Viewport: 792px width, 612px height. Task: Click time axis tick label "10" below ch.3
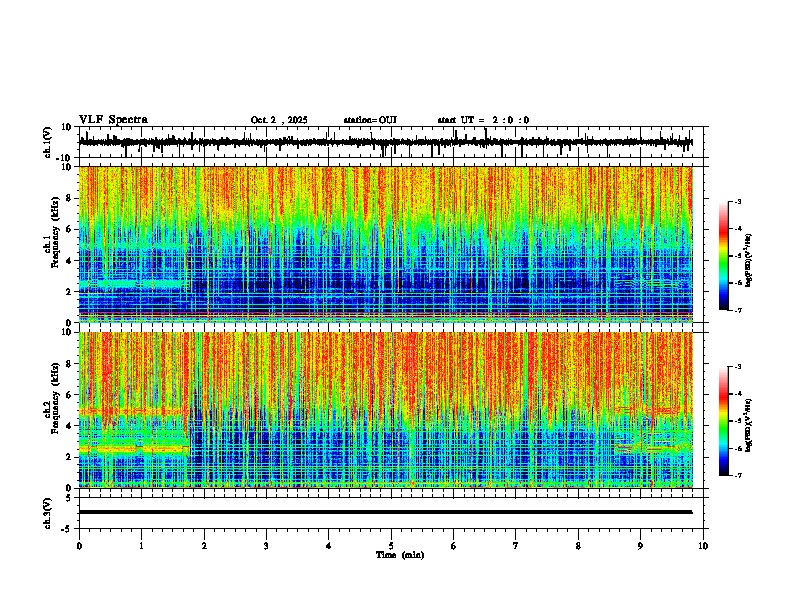pos(703,546)
